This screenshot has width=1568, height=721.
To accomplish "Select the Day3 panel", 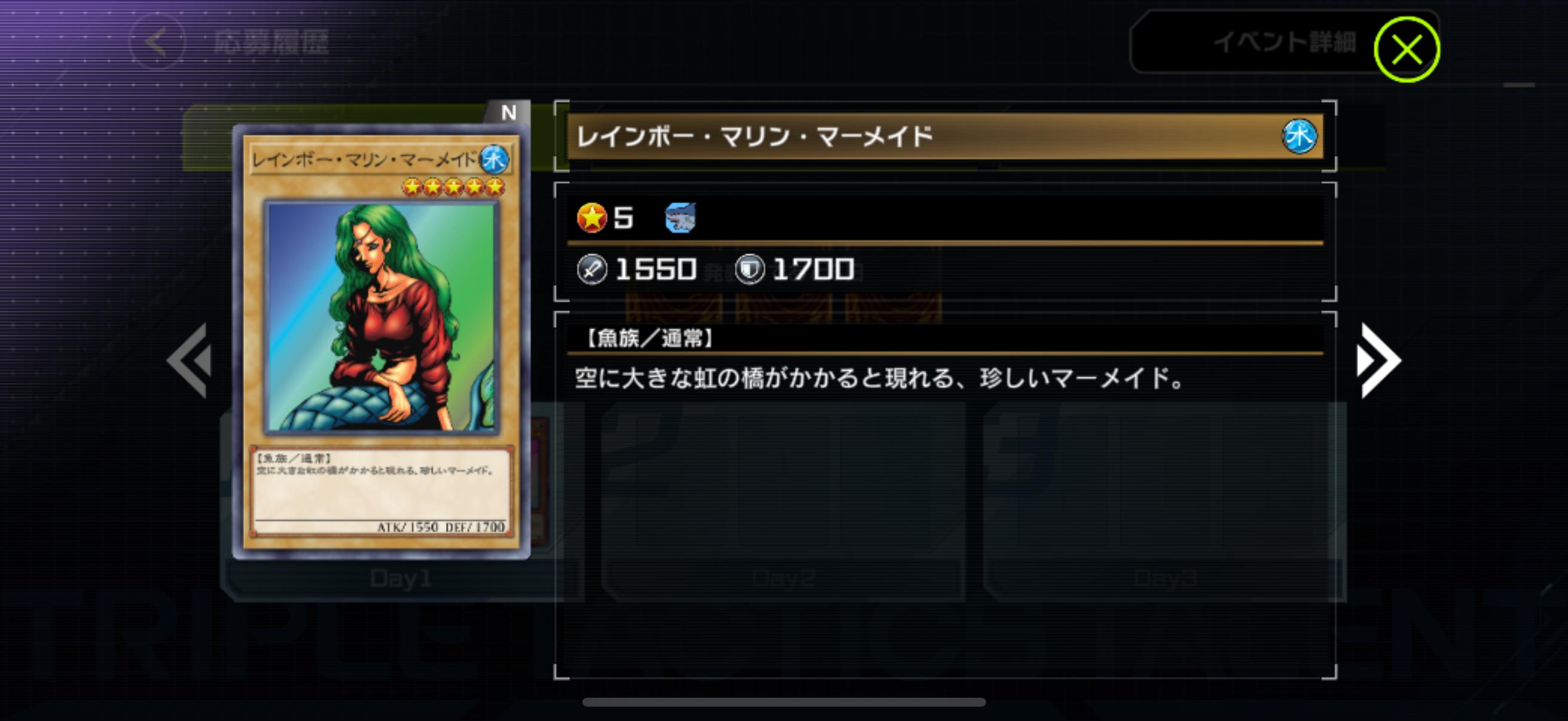I will coord(1164,578).
